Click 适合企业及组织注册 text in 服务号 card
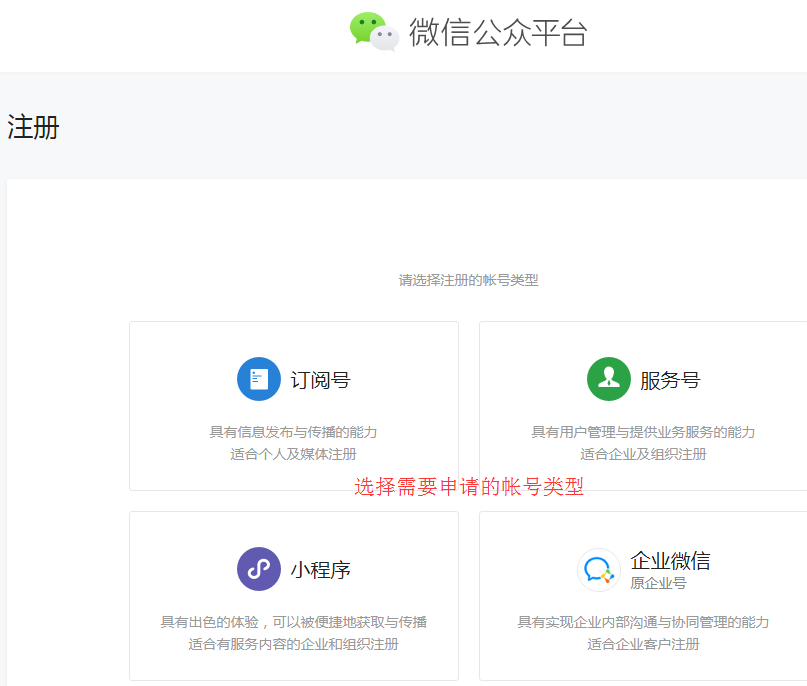Screen dimensions: 807x686 [x=643, y=454]
